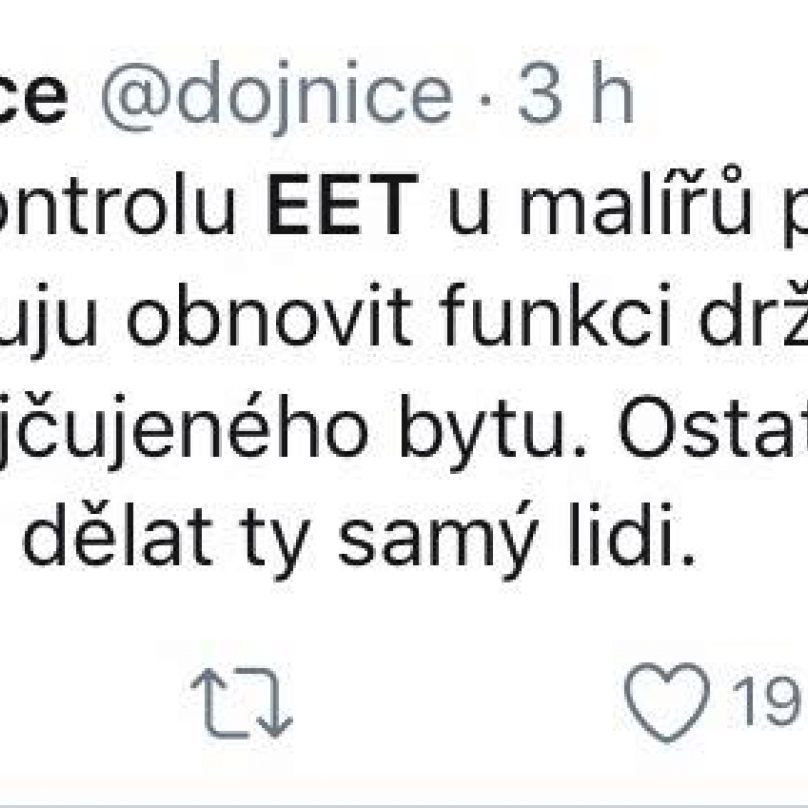Open the tweet via the 3 h timestamp
Image resolution: width=808 pixels, height=808 pixels.
tap(575, 93)
